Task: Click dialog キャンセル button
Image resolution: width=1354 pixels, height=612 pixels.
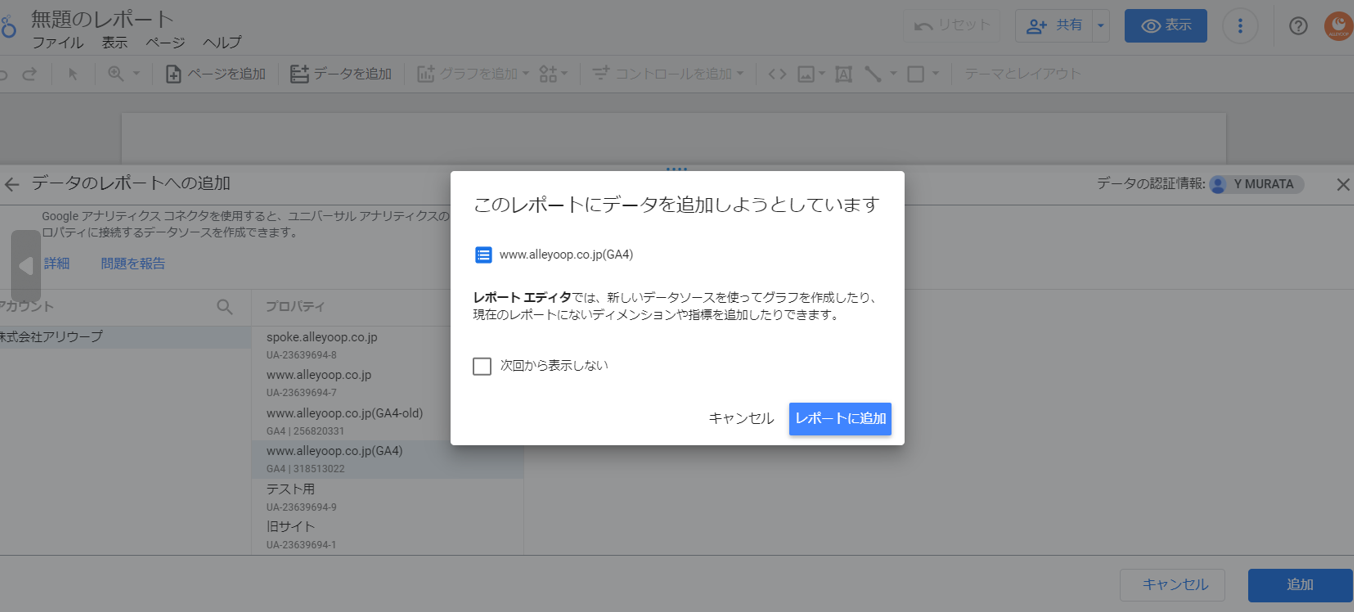Action: point(741,419)
